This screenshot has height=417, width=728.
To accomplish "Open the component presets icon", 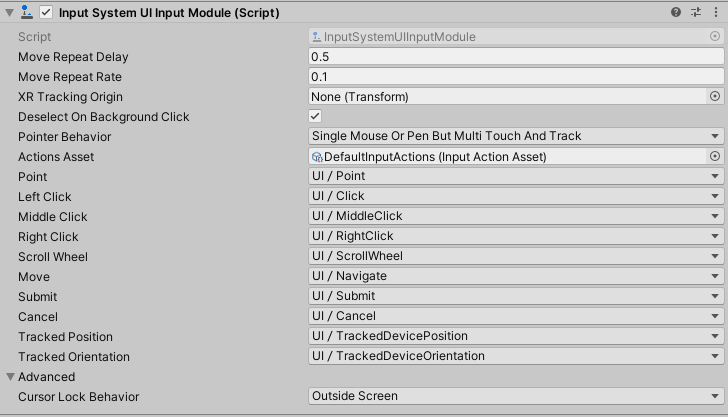I will 696,12.
